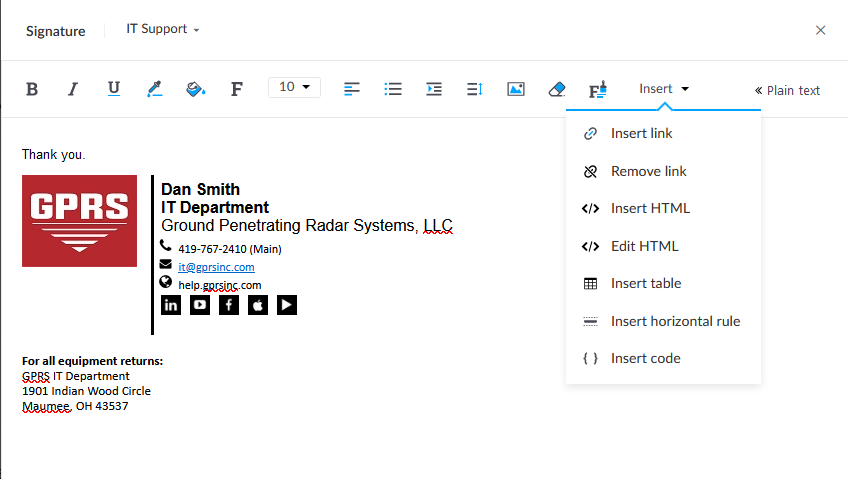Viewport: 848px width, 479px height.
Task: Click the indent icon
Action: click(x=434, y=89)
